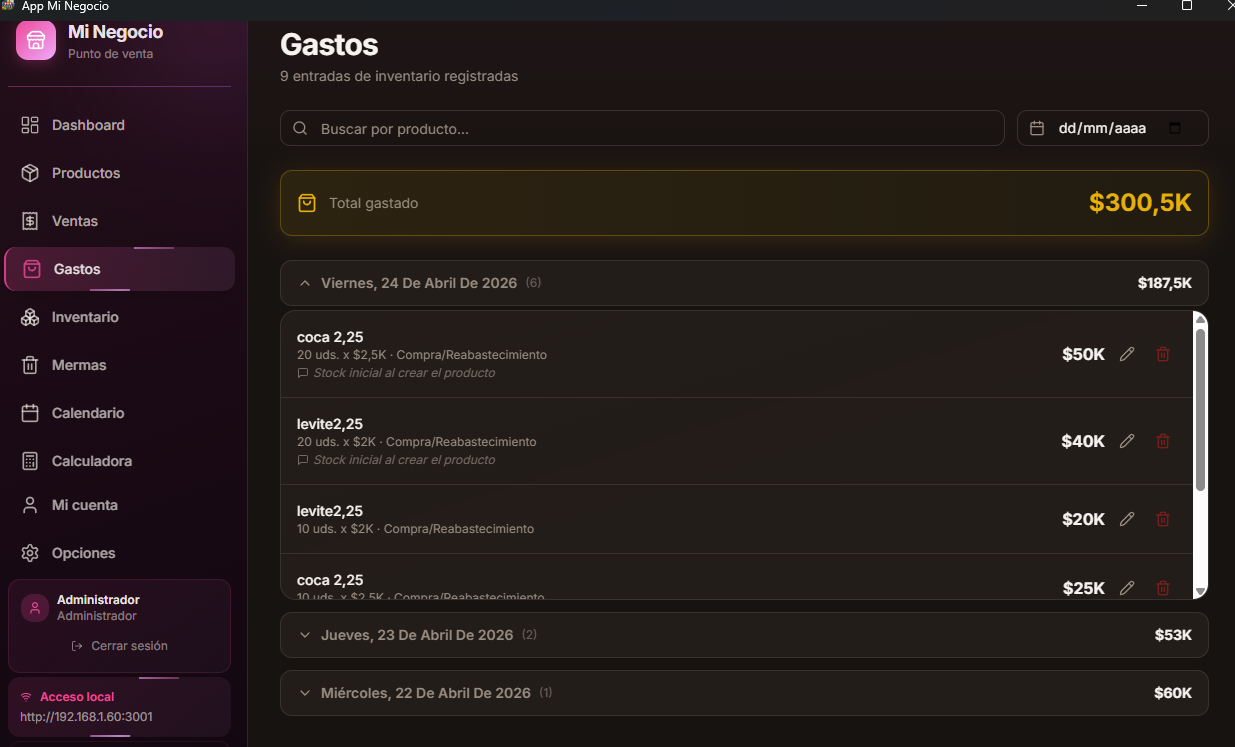Click the expenses list scrollbar down arrow
This screenshot has width=1235, height=747.
[1200, 591]
